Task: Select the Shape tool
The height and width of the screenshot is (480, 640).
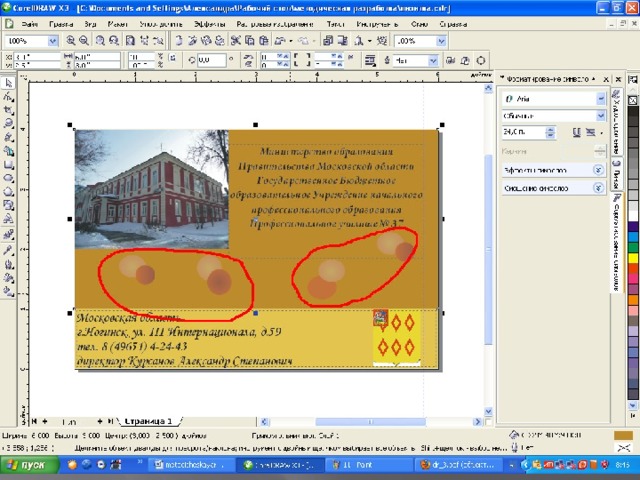Action: click(x=8, y=97)
